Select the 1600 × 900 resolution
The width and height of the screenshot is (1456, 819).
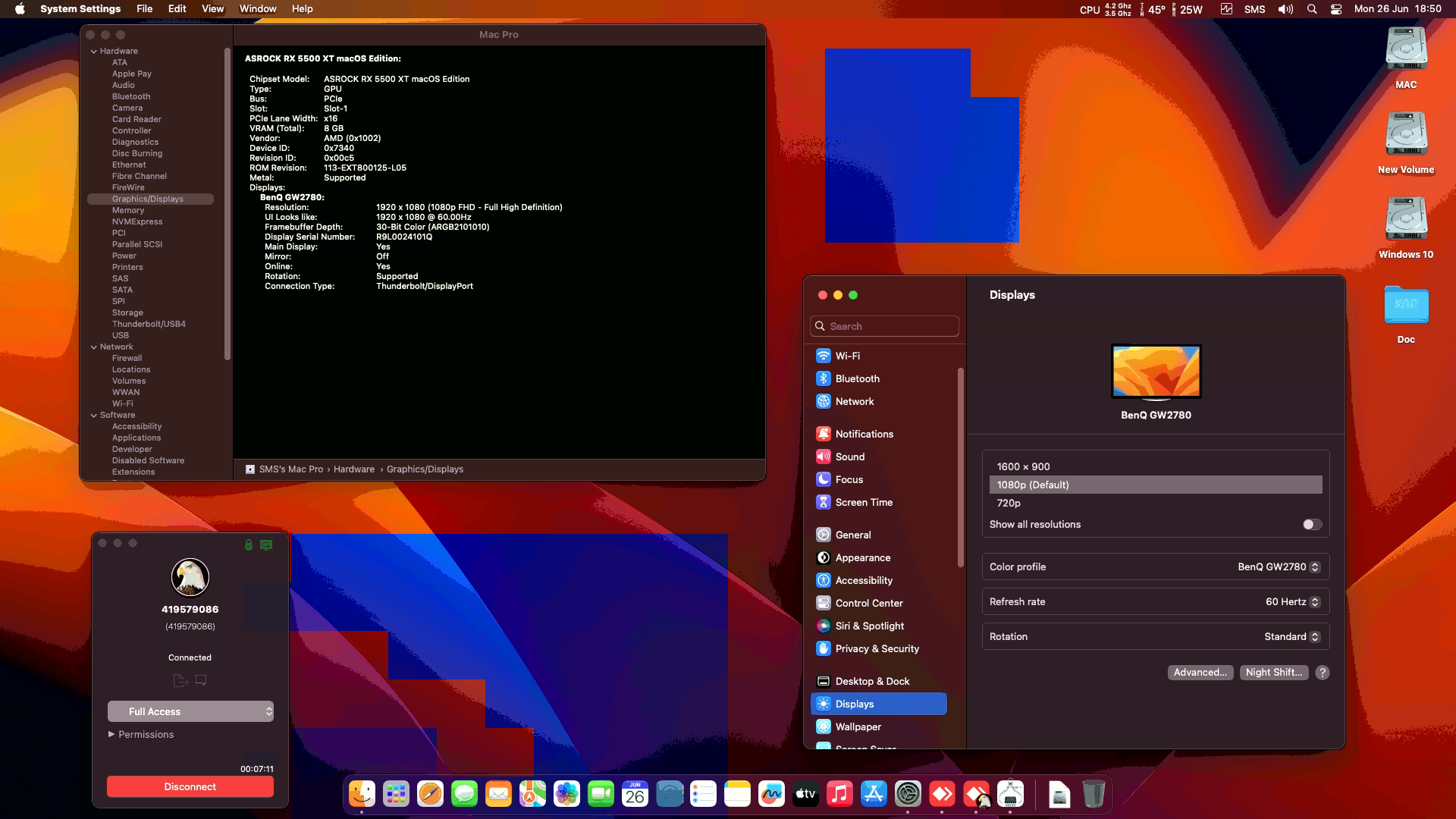click(x=1156, y=466)
